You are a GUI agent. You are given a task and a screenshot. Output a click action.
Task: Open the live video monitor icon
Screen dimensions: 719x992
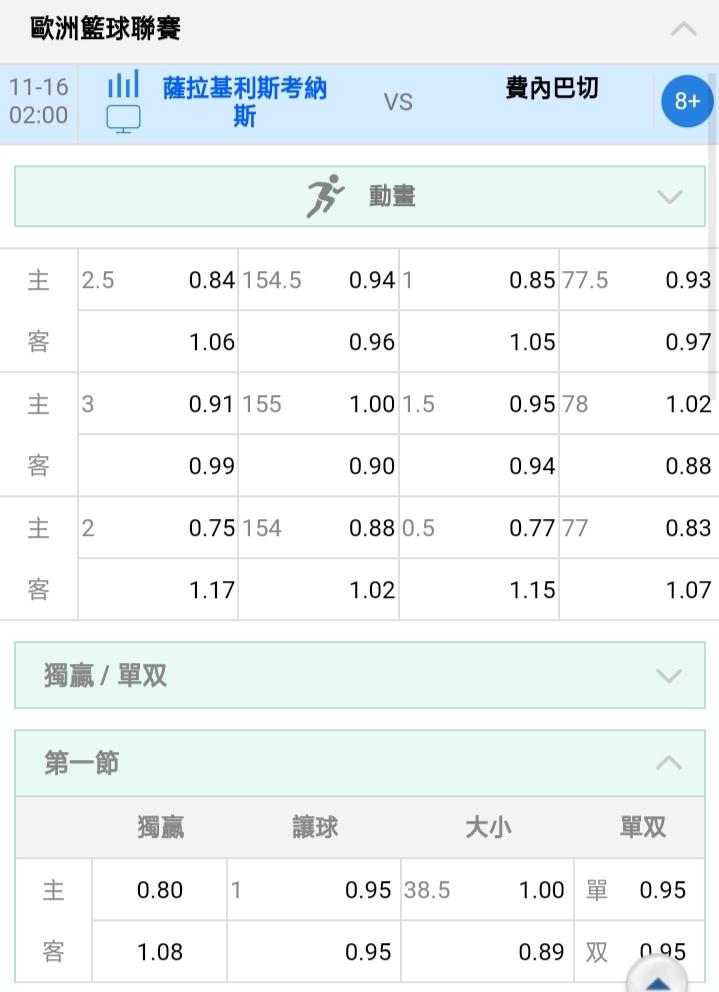point(123,119)
